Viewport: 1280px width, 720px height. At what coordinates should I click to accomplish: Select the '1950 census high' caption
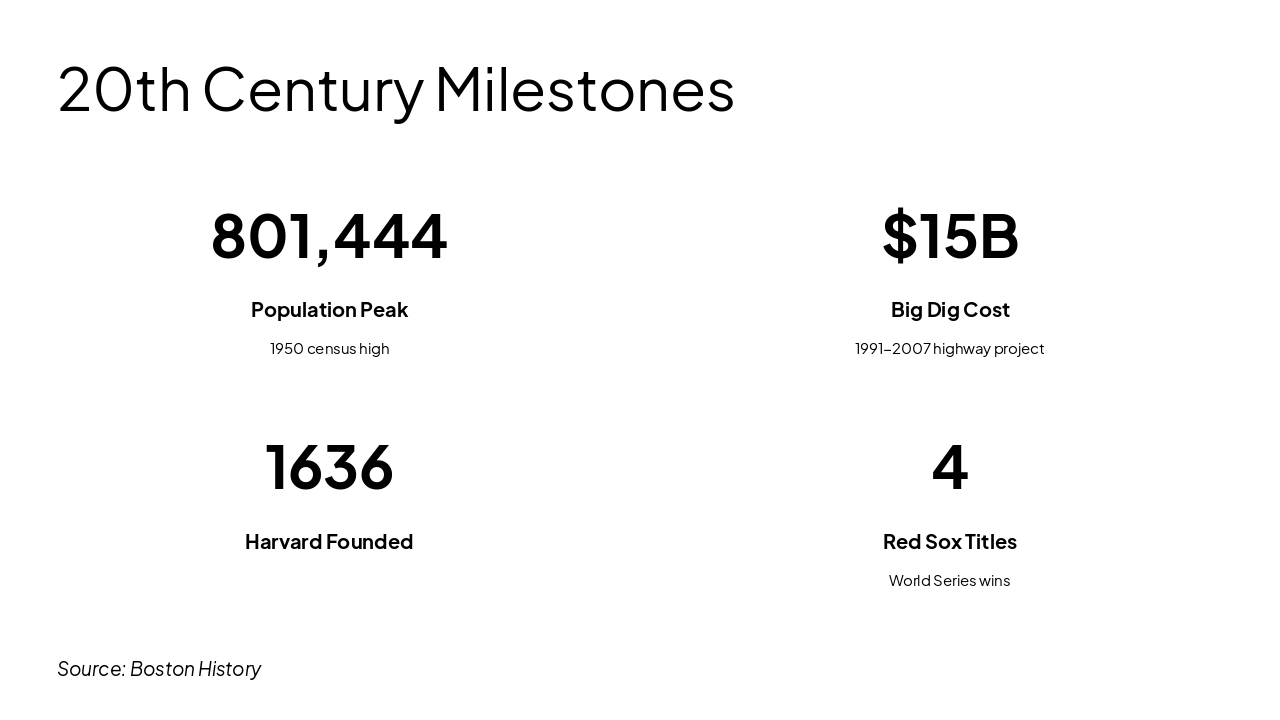[x=329, y=349]
